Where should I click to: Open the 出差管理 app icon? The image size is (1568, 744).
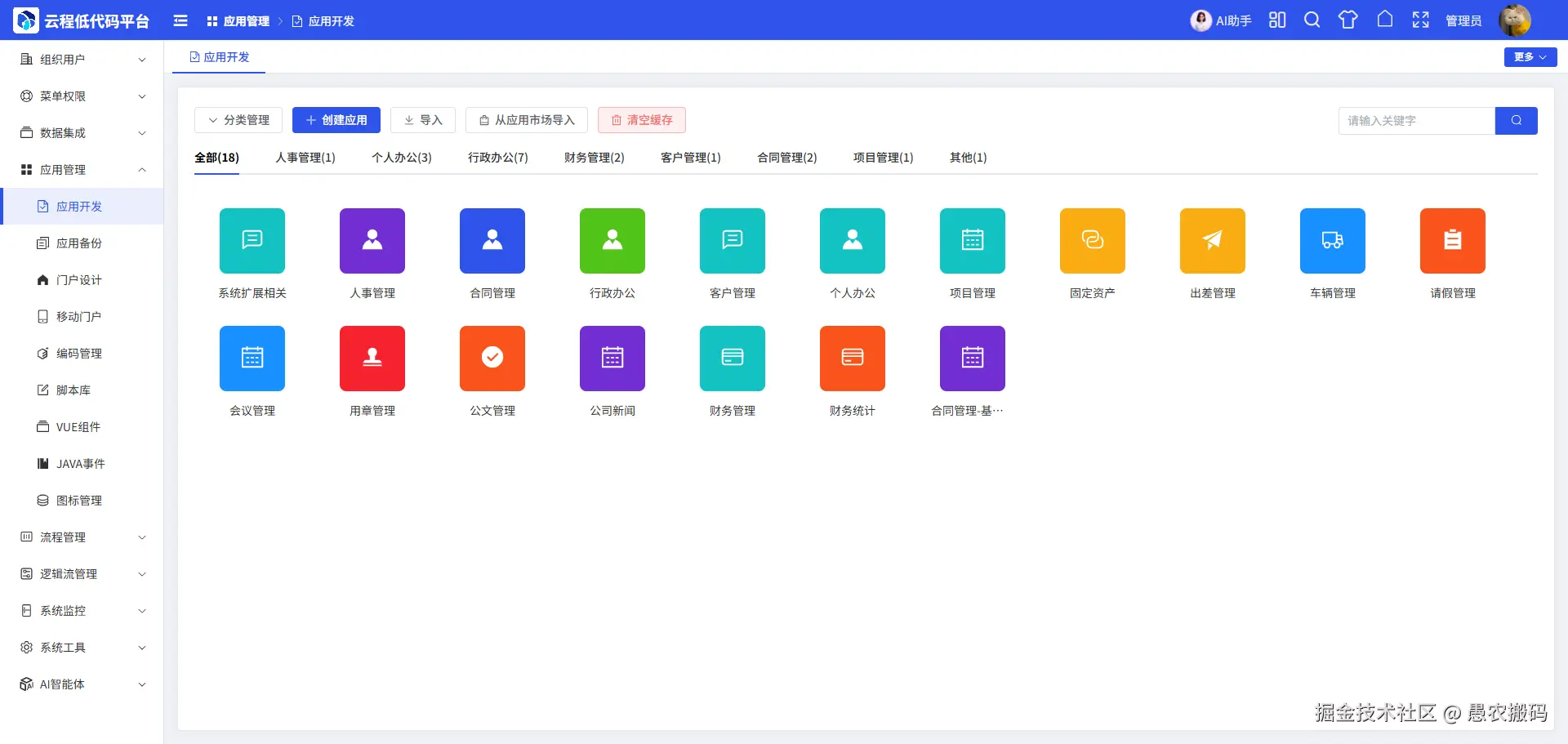point(1213,241)
